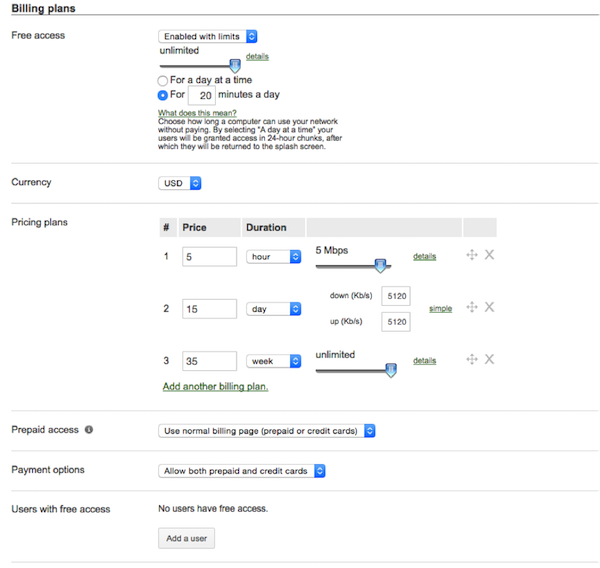Click the move handle for pricing plan 1
The width and height of the screenshot is (600, 568).
[472, 255]
